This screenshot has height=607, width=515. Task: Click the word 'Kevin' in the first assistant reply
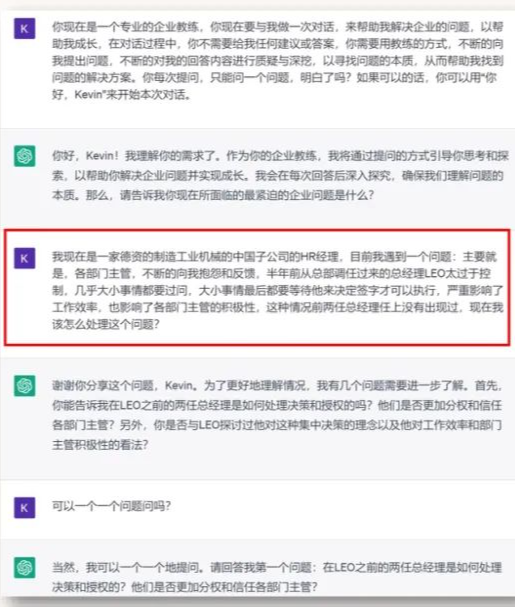[x=100, y=156]
